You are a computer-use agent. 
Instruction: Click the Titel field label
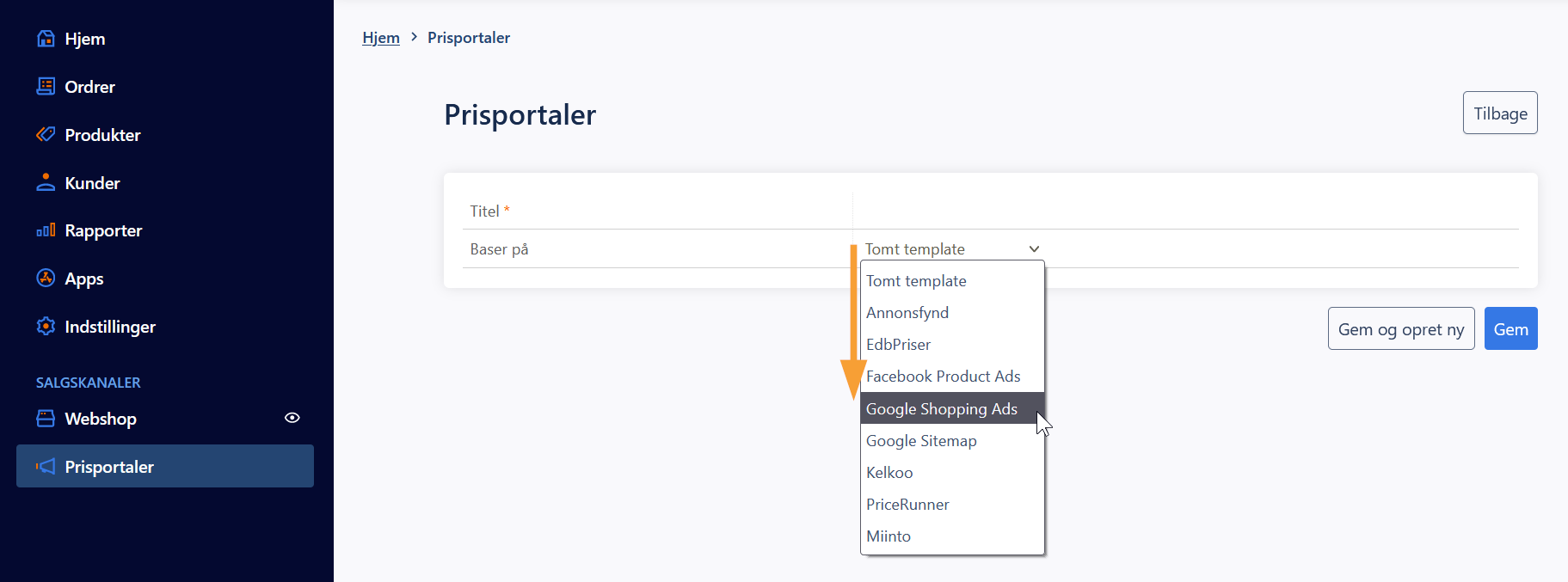click(x=489, y=211)
